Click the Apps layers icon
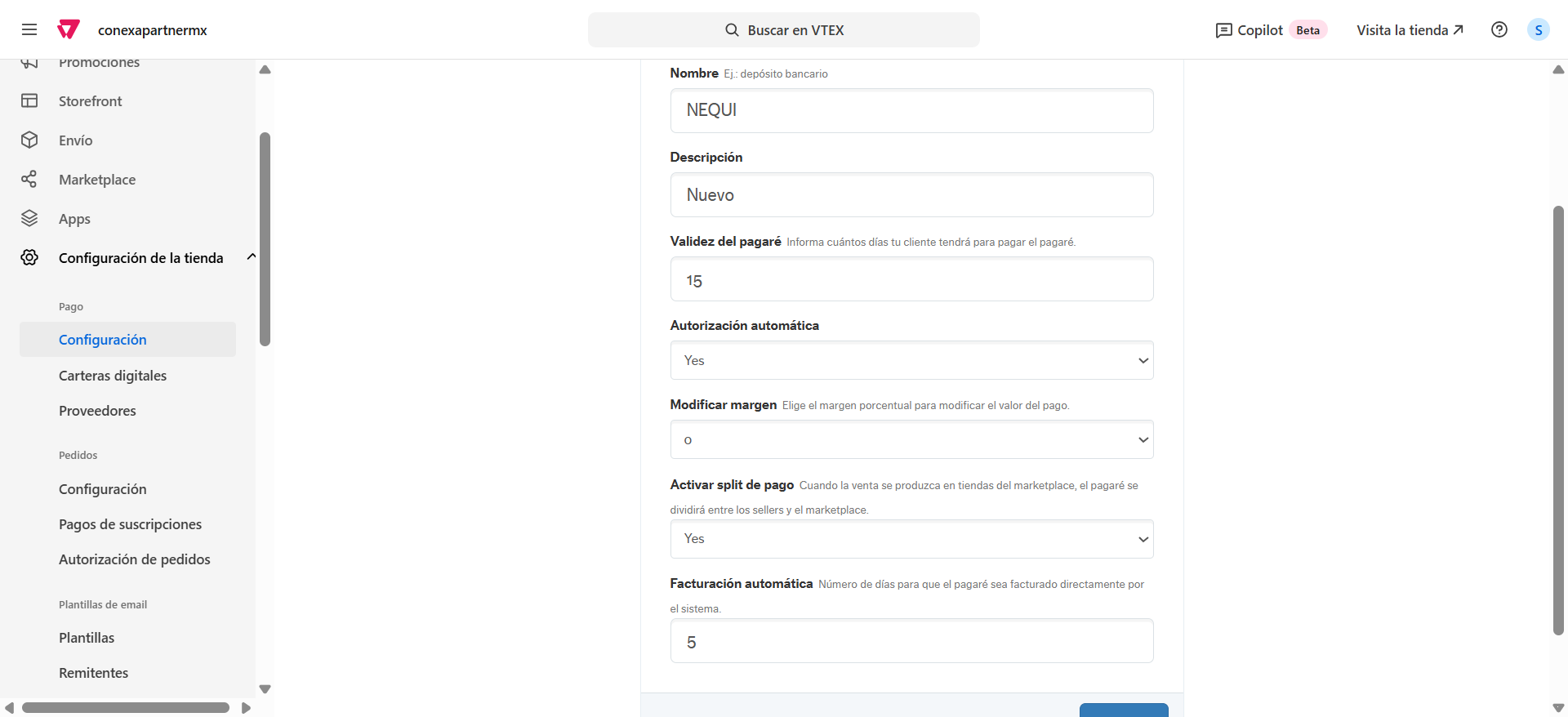This screenshot has height=717, width=1568. (29, 219)
